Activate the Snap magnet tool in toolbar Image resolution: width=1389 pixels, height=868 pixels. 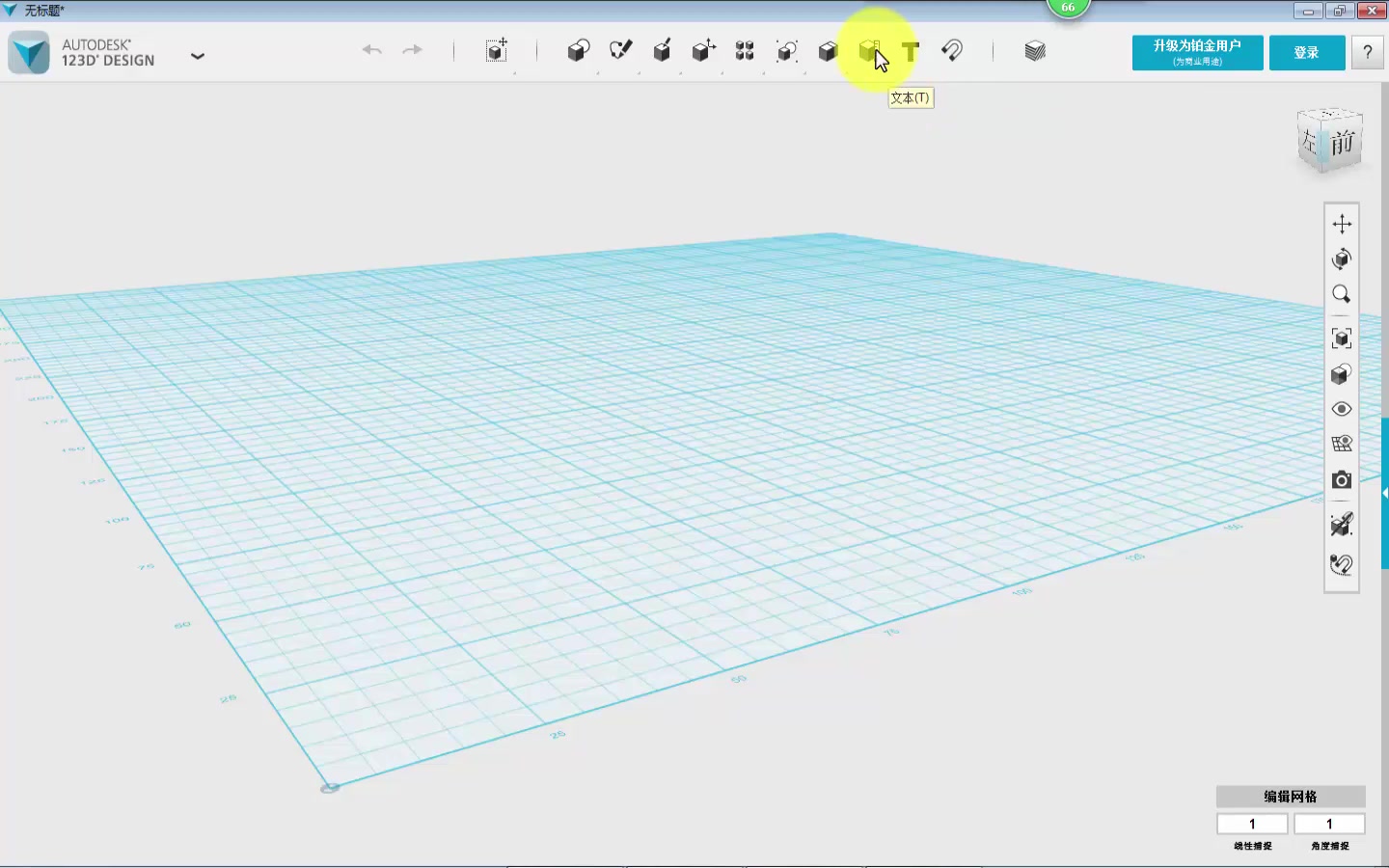tap(952, 50)
